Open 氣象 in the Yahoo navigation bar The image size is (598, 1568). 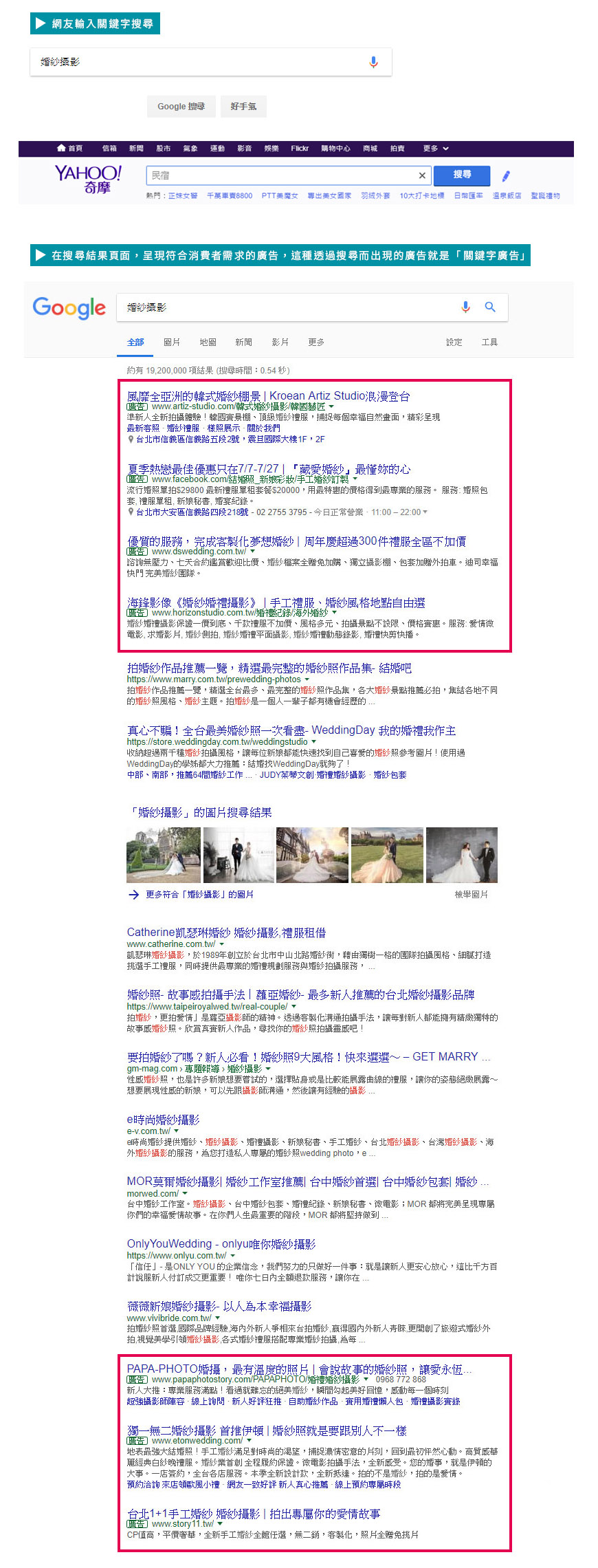tap(190, 148)
